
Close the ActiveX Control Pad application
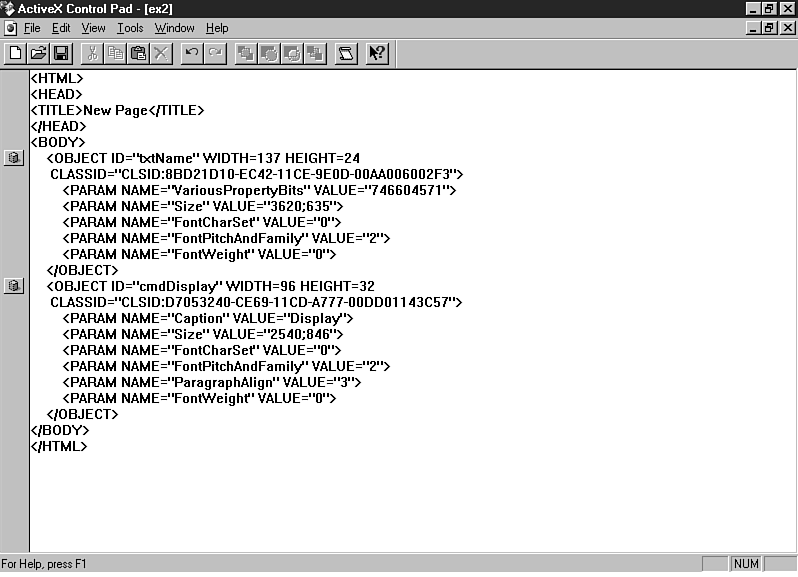[x=788, y=9]
